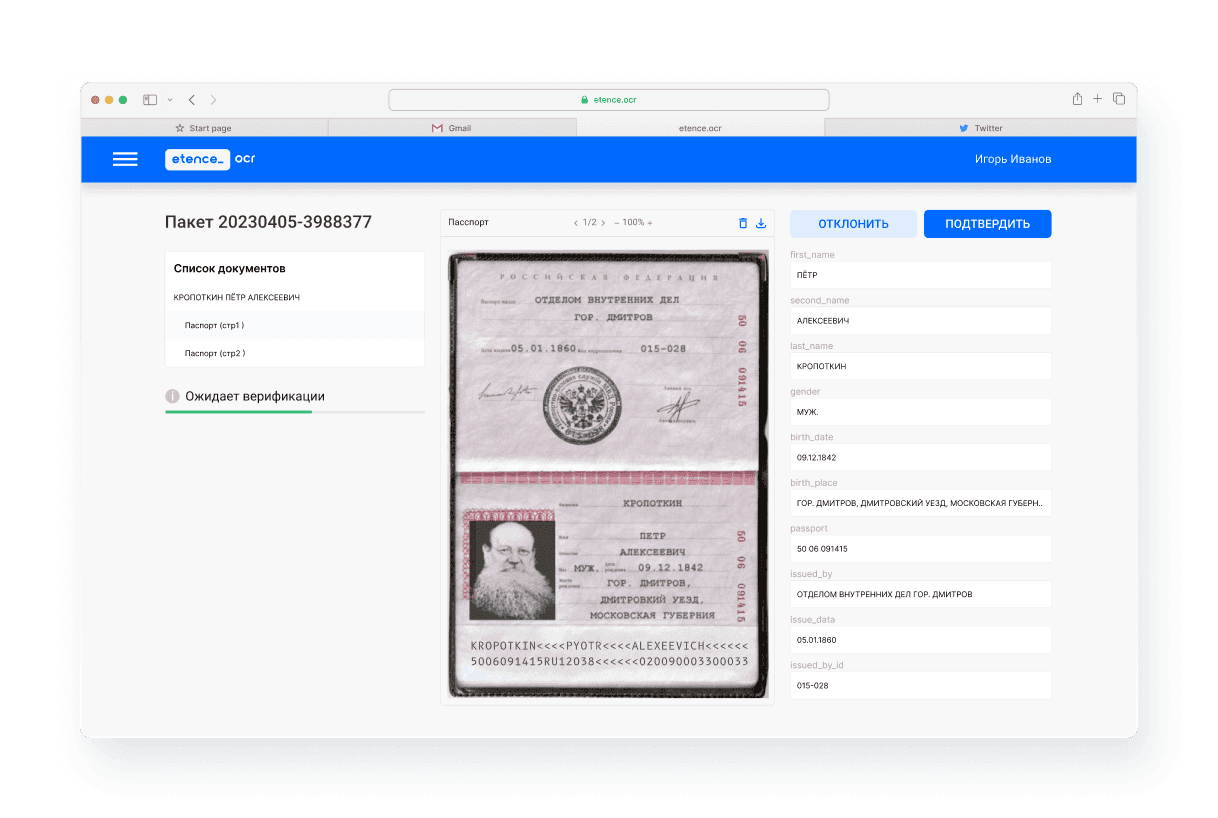This screenshot has height=818, width=1218.
Task: Click the Safari share icon
Action: 1077,99
